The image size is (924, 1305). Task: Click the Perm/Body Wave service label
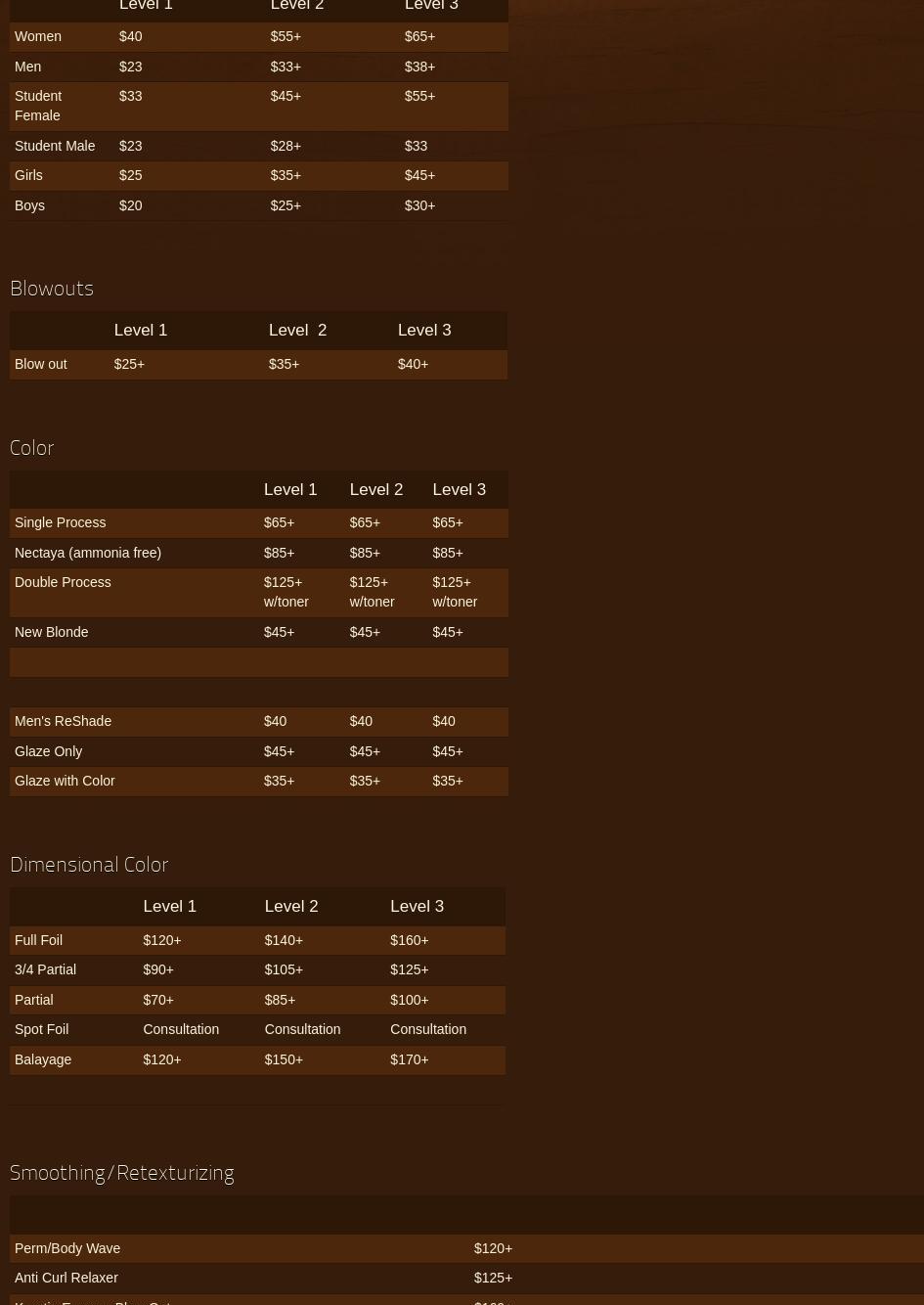coord(67,1248)
